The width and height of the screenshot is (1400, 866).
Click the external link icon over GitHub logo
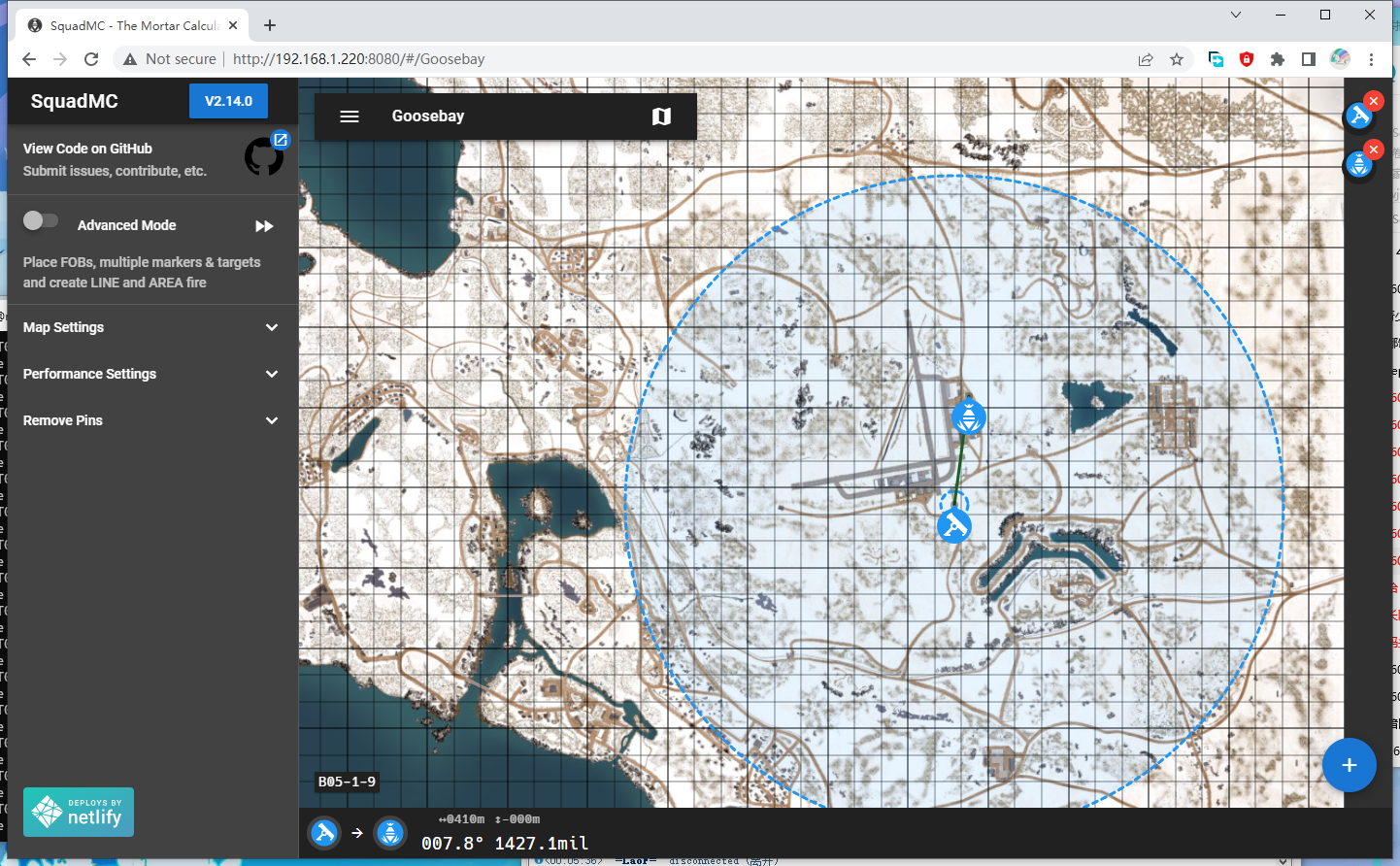coord(281,140)
